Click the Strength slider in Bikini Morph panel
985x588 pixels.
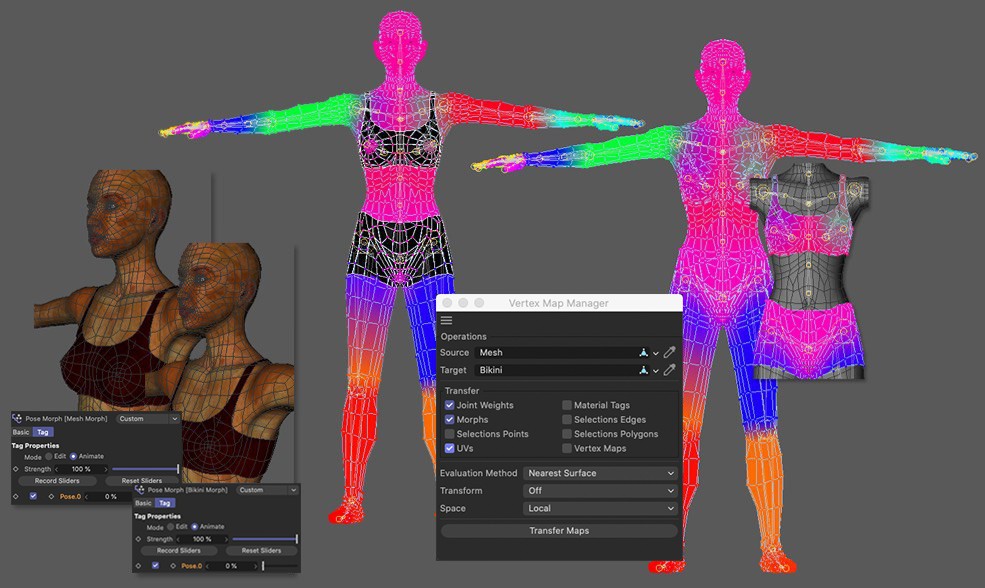tap(264, 539)
